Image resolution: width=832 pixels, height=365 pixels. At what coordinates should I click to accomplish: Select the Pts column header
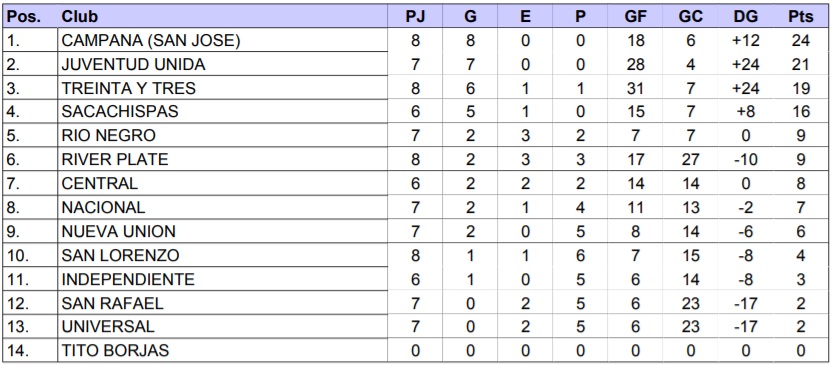[801, 16]
